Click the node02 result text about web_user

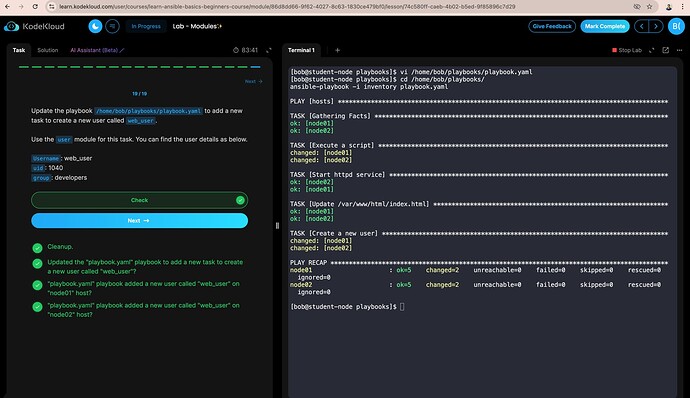click(143, 310)
